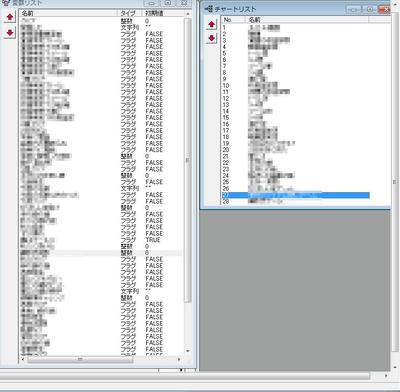The height and width of the screenshot is (392, 400).
Task: Select chart row number 26
Action: tap(295, 188)
